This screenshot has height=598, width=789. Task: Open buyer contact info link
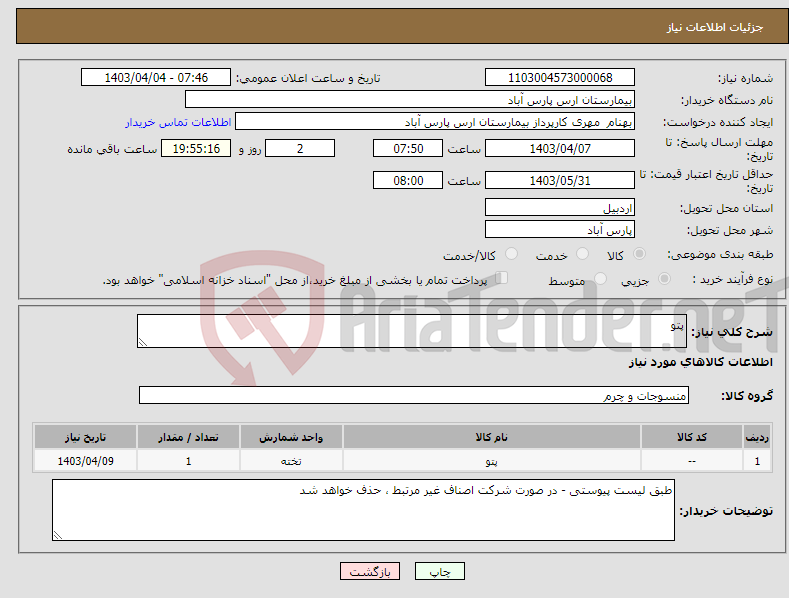pyautogui.click(x=178, y=122)
